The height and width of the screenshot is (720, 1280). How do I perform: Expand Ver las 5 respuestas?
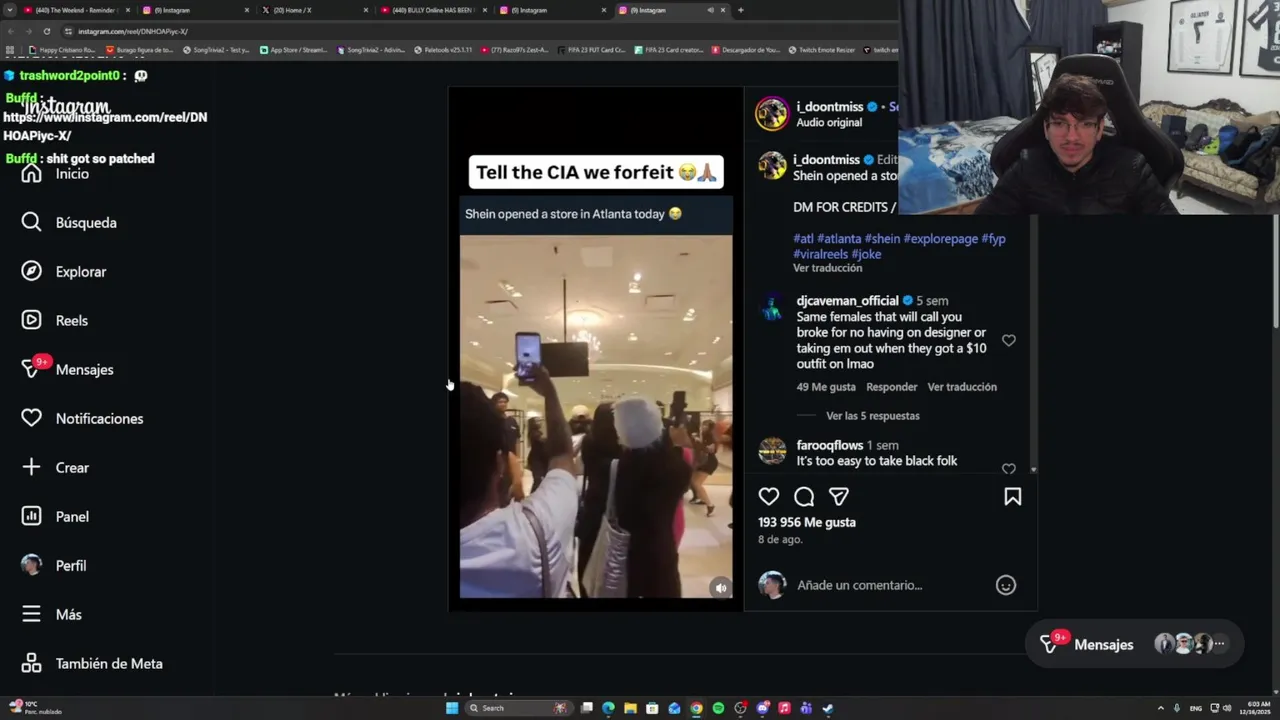(873, 416)
